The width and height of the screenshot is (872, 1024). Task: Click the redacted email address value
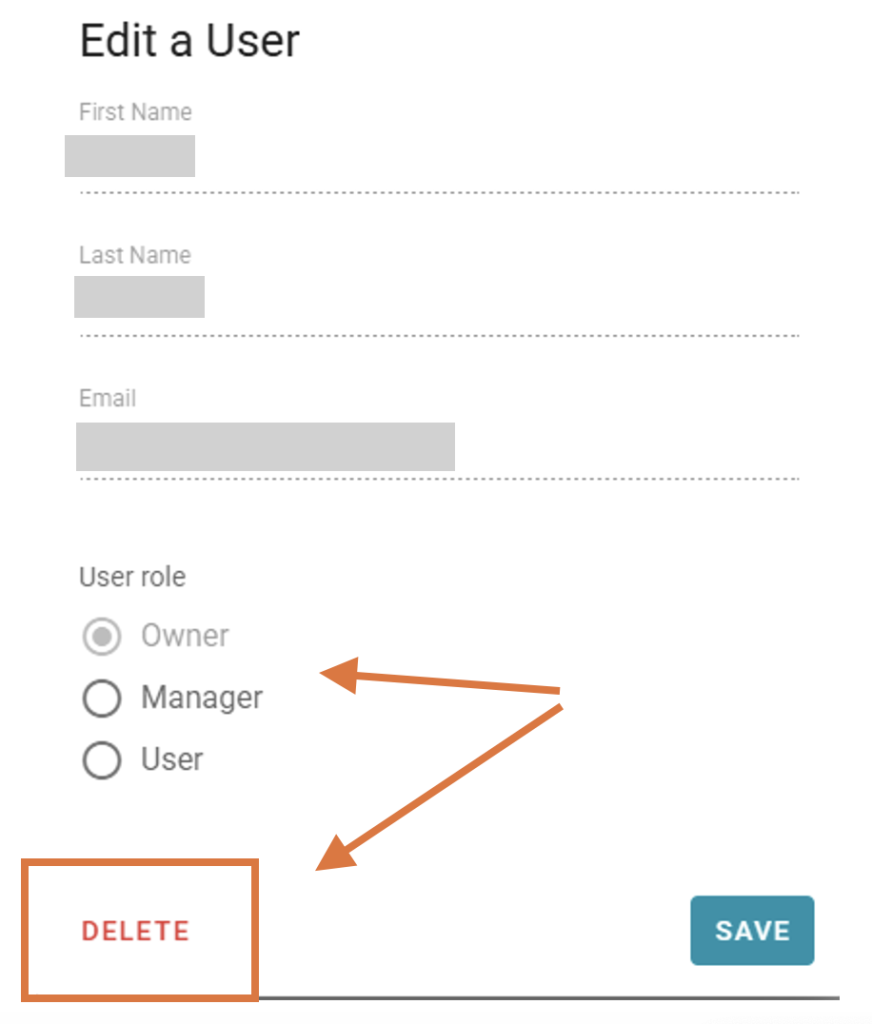tap(265, 446)
